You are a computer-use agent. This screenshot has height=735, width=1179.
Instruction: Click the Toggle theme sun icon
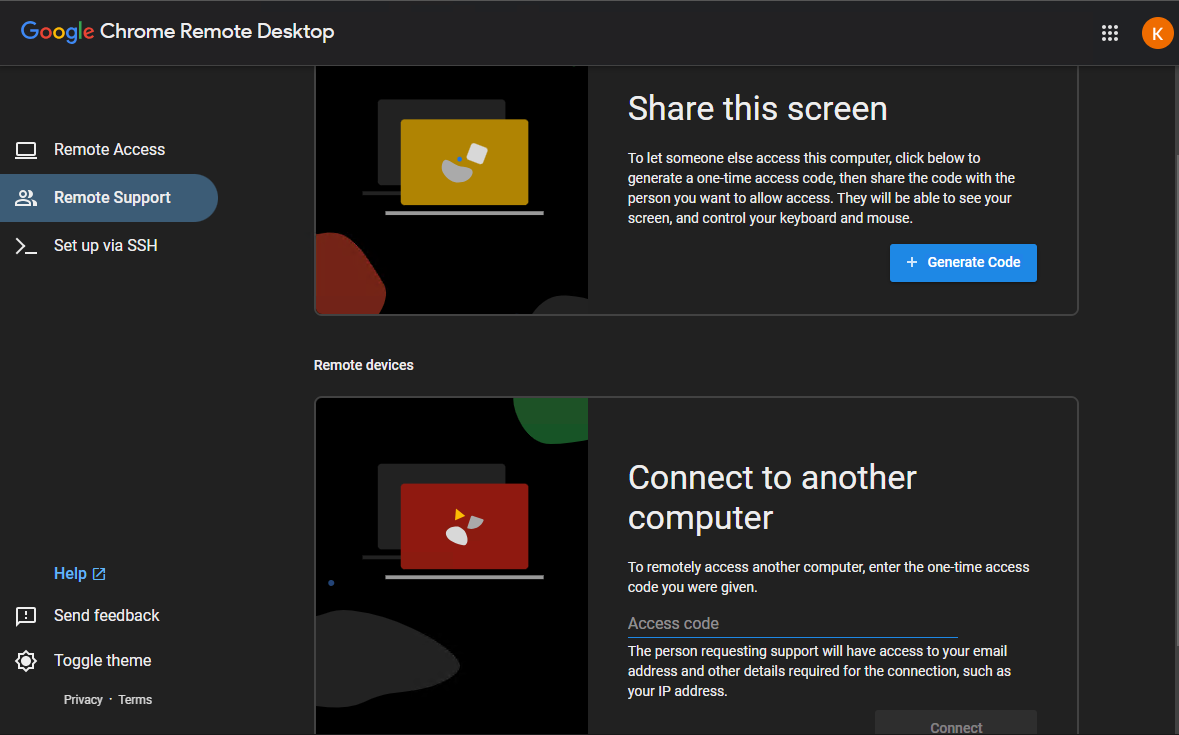pos(25,660)
